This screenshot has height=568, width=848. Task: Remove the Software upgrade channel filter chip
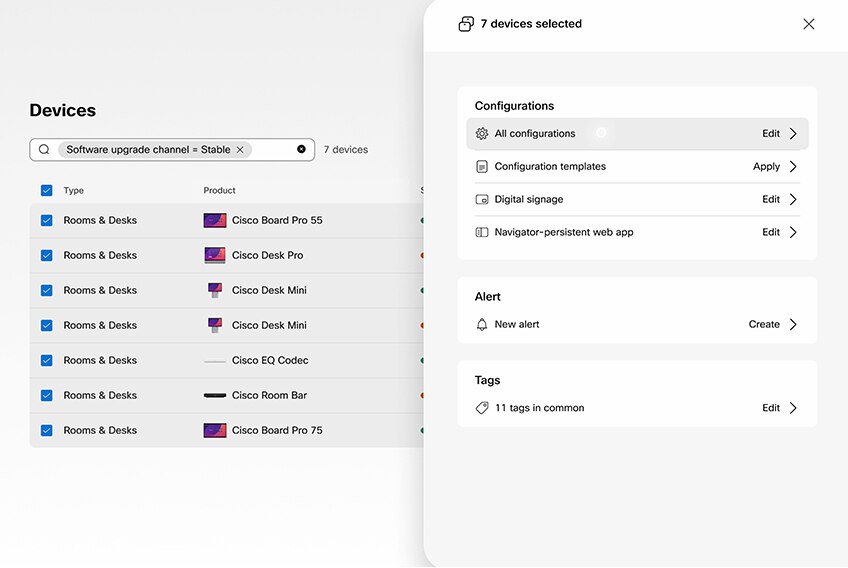[x=240, y=149]
